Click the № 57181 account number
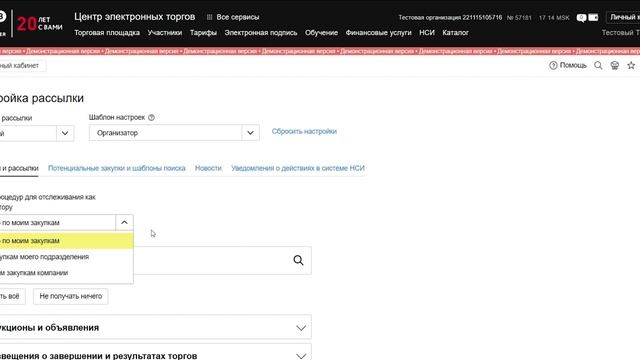Viewport: 640px width, 360px height. 519,18
